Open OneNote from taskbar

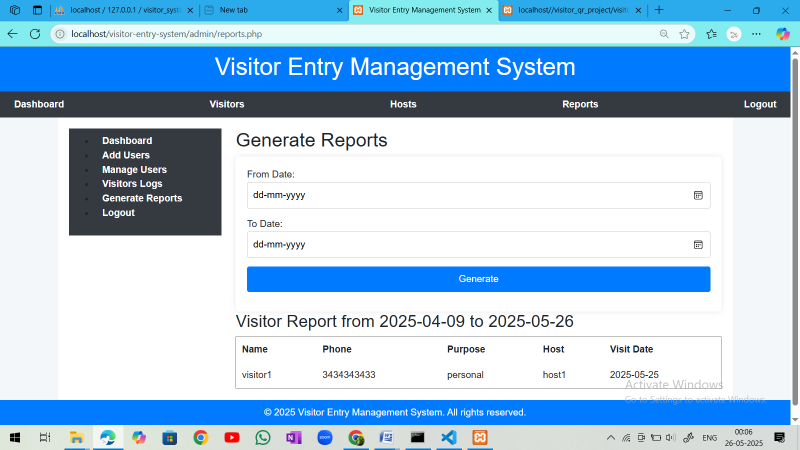tap(294, 438)
